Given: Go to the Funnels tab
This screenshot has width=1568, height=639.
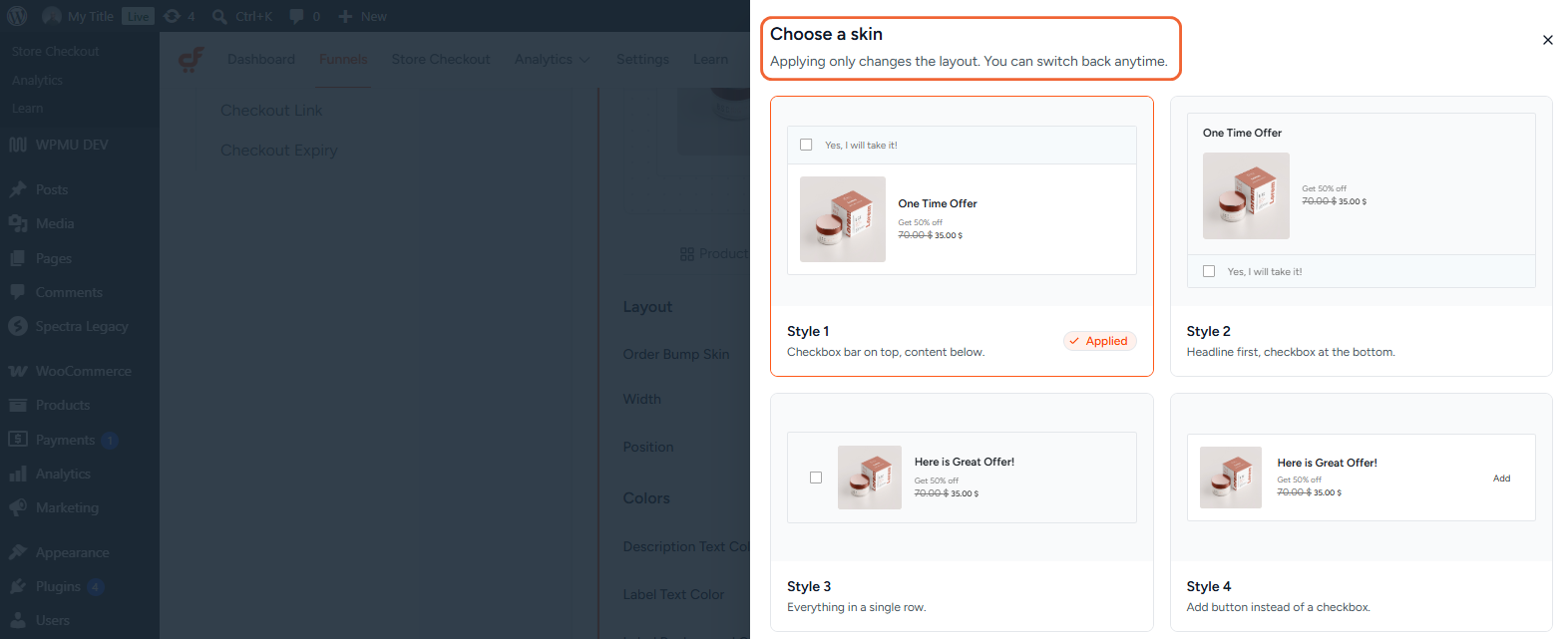Looking at the screenshot, I should click(343, 60).
